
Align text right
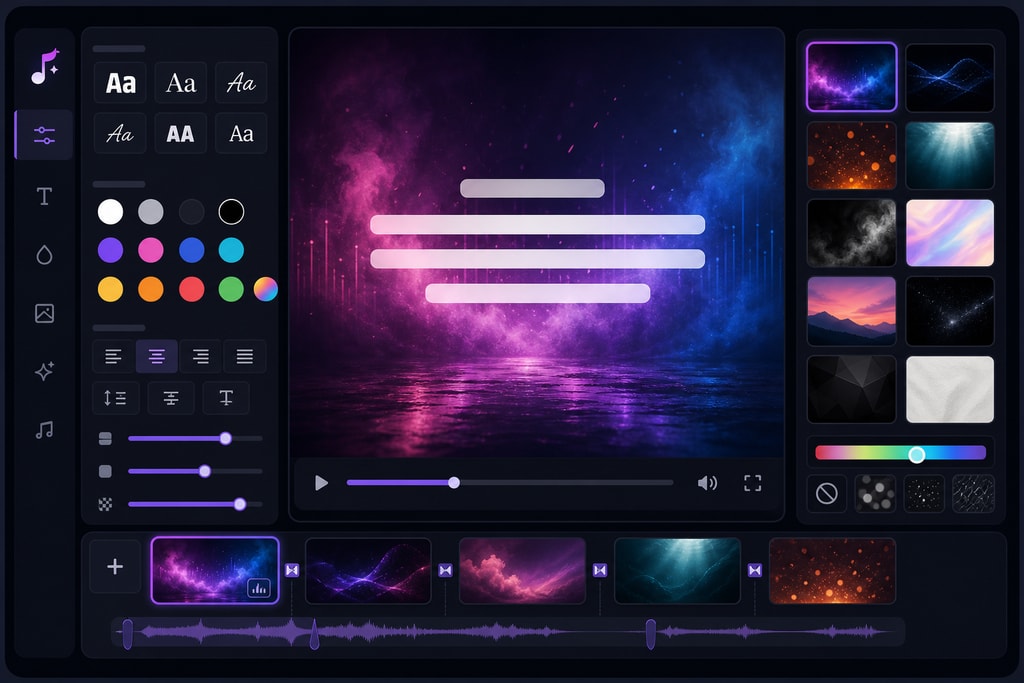click(x=200, y=357)
